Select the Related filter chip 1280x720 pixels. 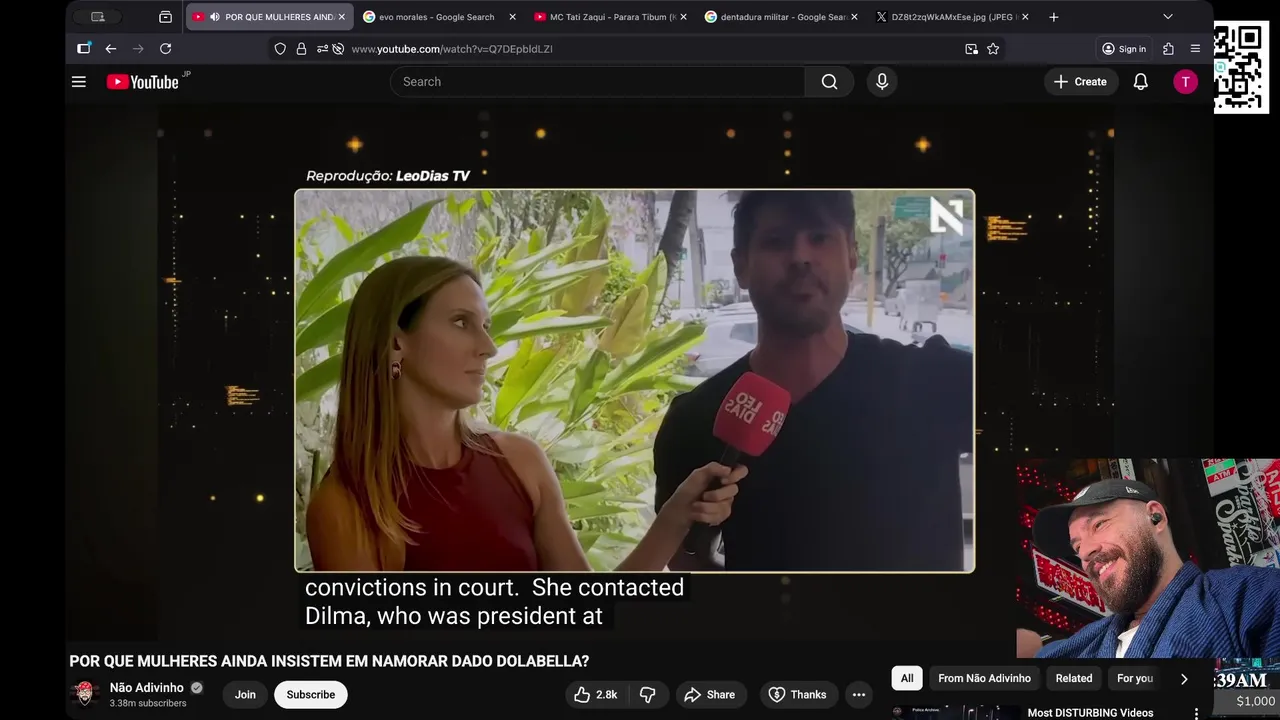pos(1074,678)
